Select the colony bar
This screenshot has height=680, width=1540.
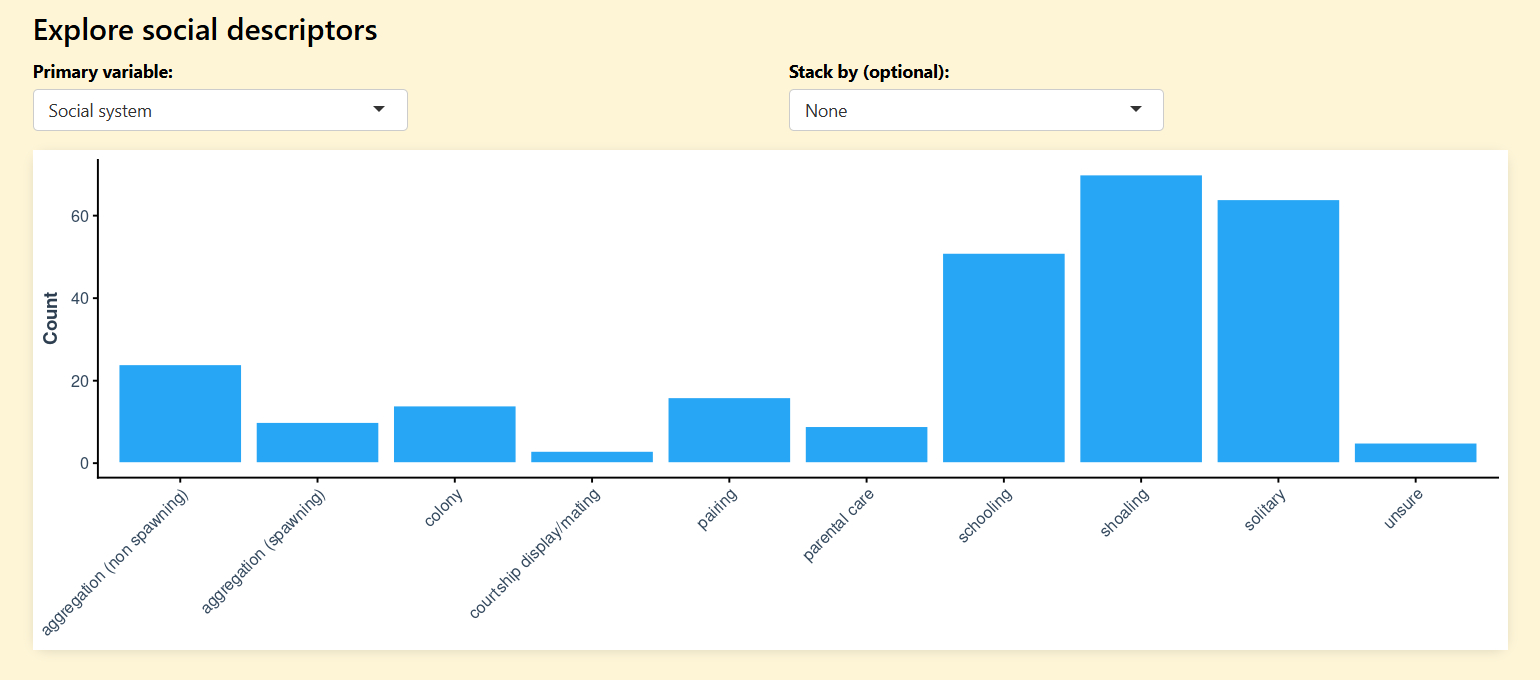click(x=454, y=434)
